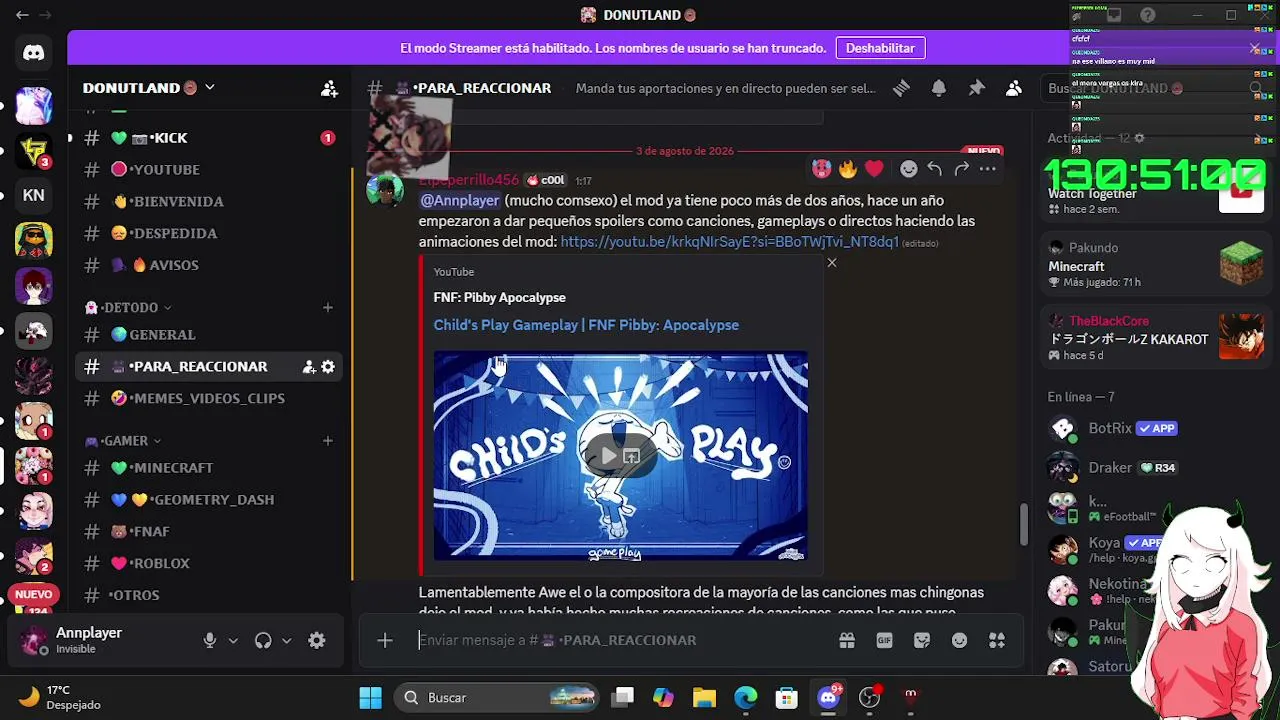Remove the YouTube embed with its X
The width and height of the screenshot is (1280, 720).
(x=831, y=263)
